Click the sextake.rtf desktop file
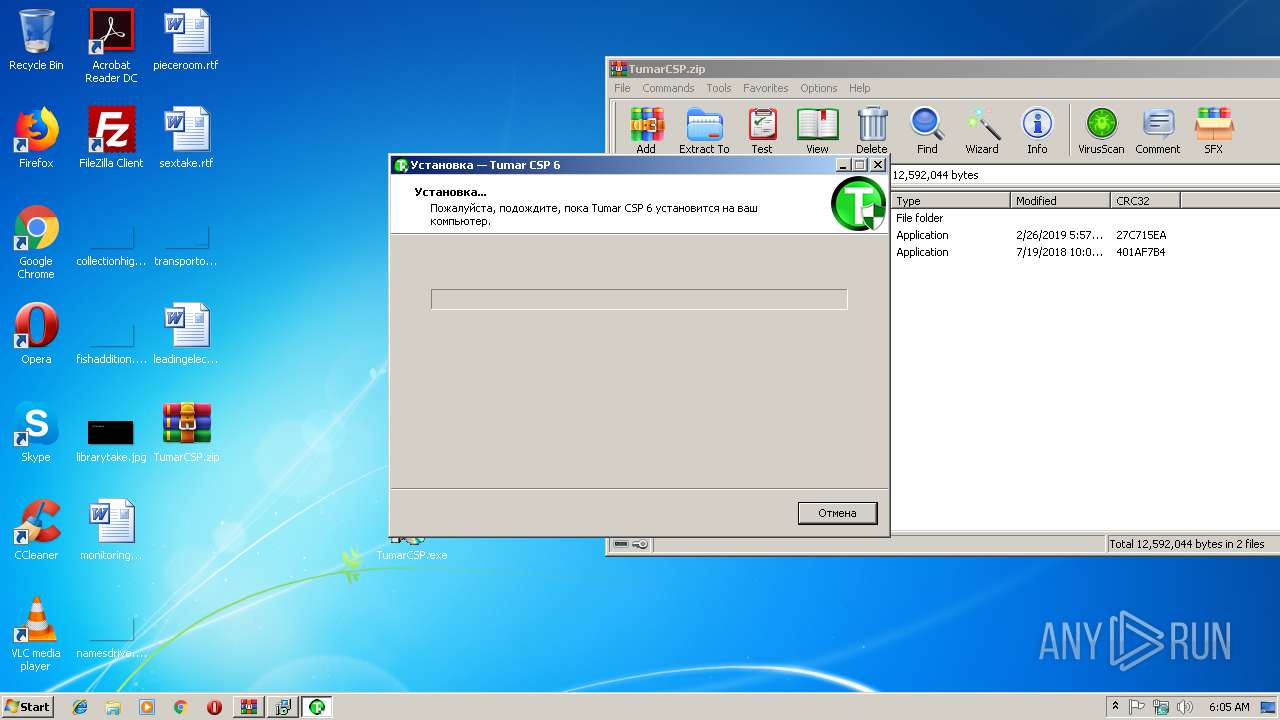The height and width of the screenshot is (720, 1280). 186,138
